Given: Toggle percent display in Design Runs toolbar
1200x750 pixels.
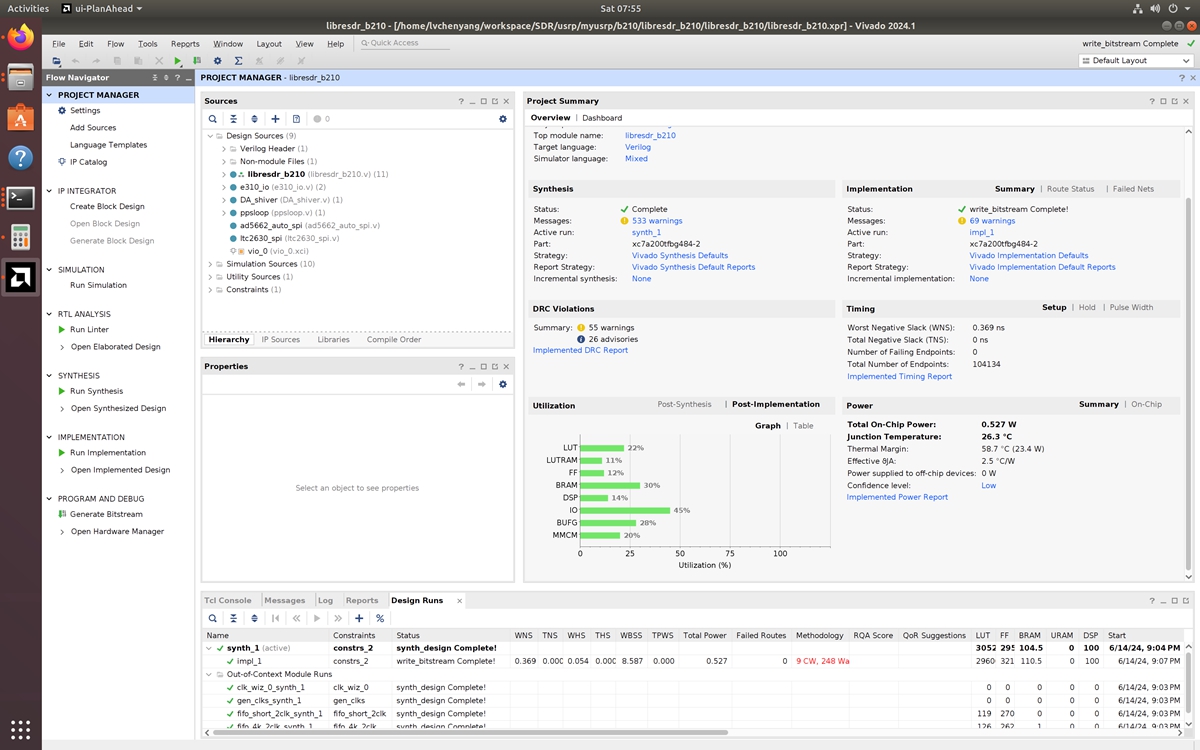Looking at the screenshot, I should point(380,618).
